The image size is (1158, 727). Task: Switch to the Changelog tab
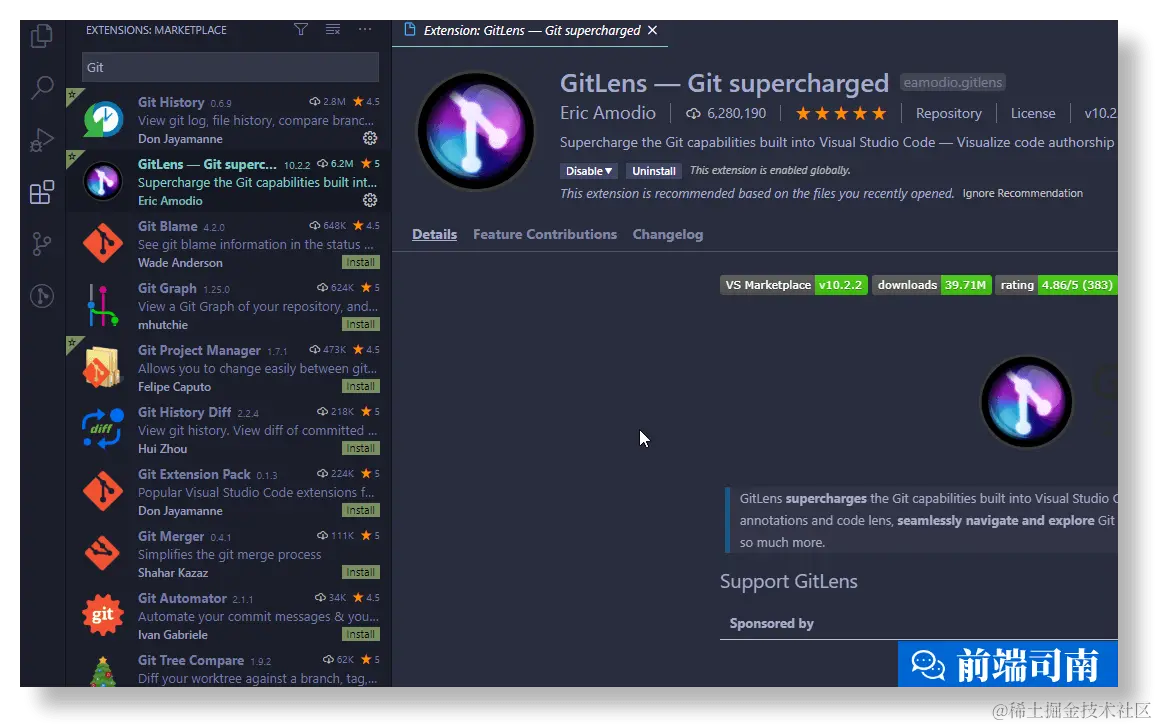tap(668, 234)
